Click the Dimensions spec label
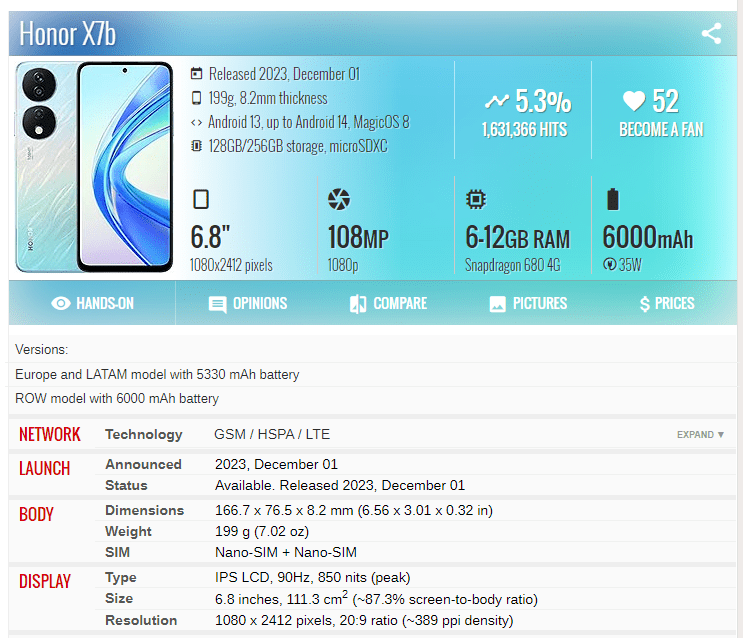This screenshot has width=743, height=638. coord(144,510)
